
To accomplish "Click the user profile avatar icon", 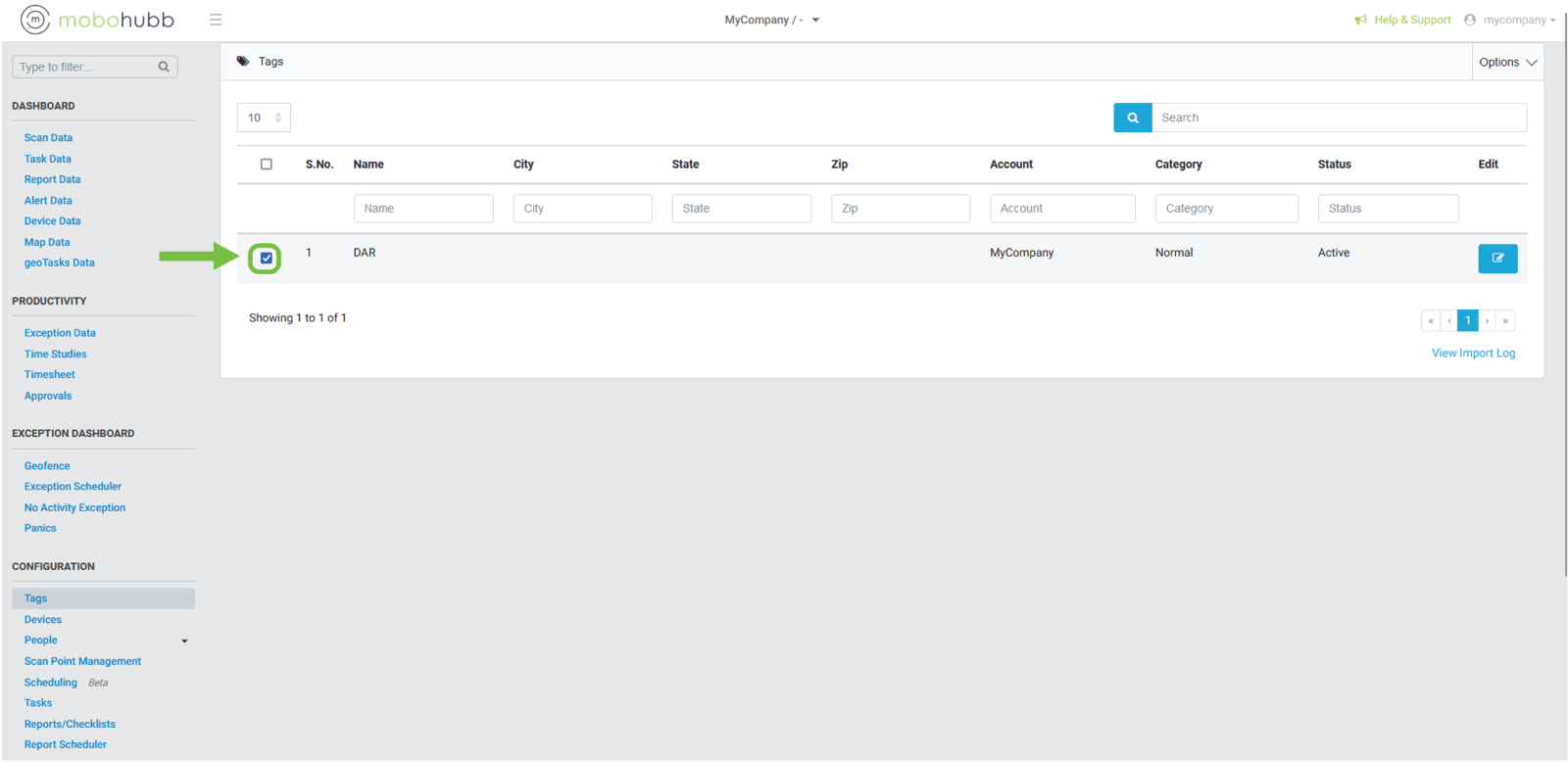I will coord(1470,20).
